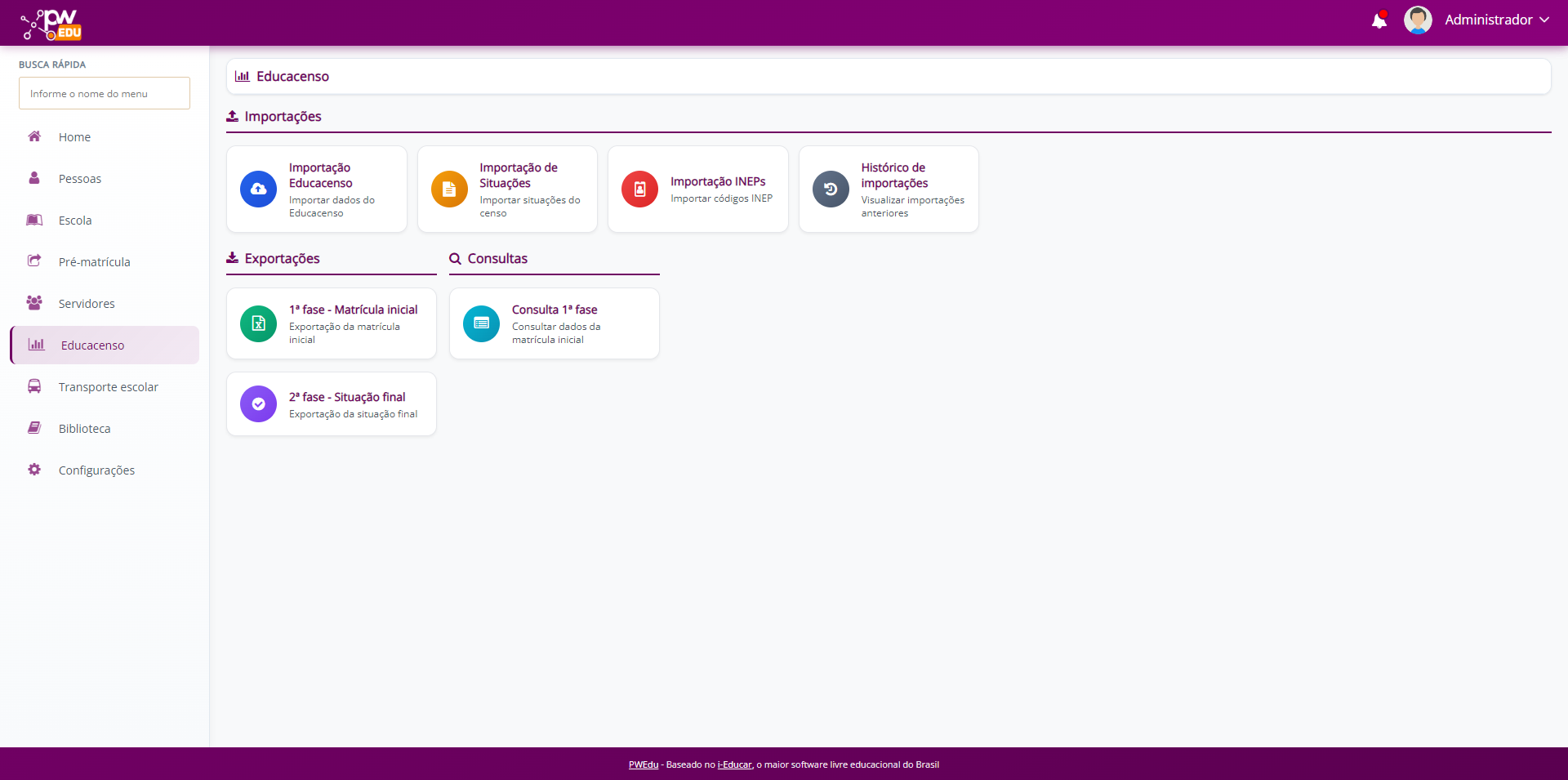Screen dimensions: 1568x780
Task: Follow the i-Educar footer link
Action: pyautogui.click(x=734, y=765)
